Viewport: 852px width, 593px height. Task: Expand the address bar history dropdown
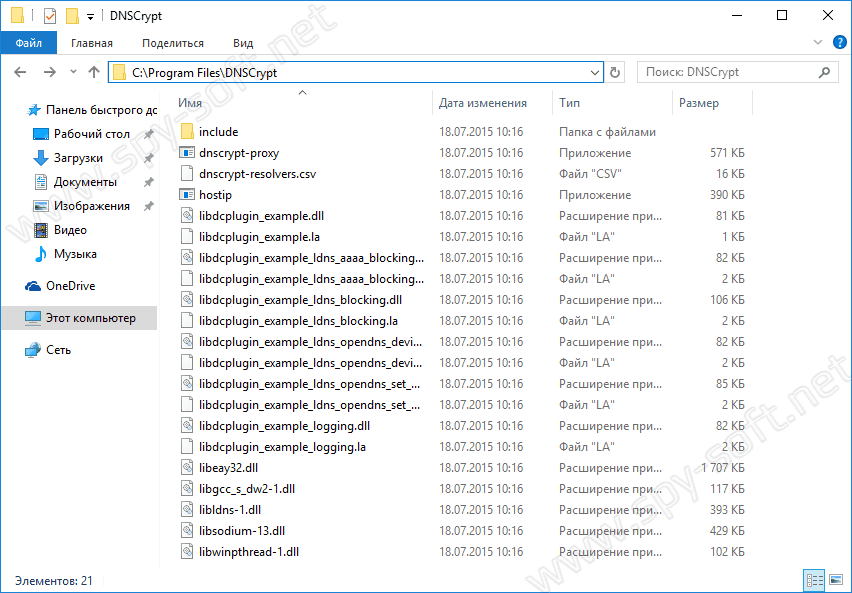594,72
